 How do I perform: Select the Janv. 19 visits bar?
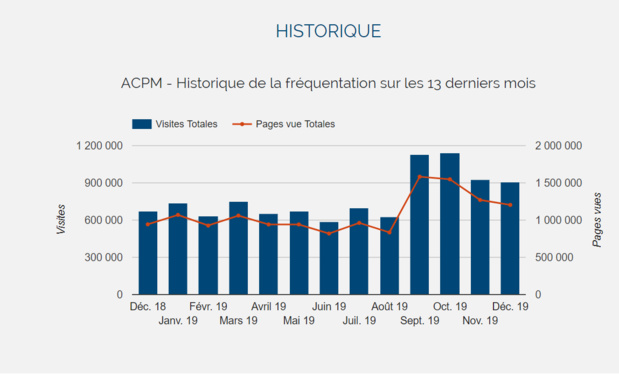point(178,249)
